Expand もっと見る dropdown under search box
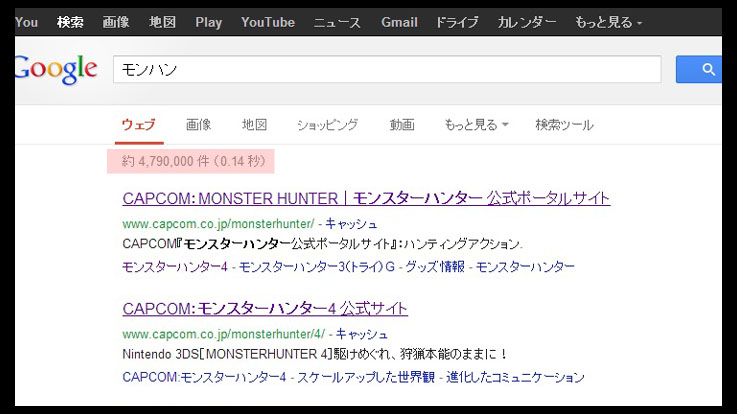This screenshot has width=737, height=414. (x=476, y=125)
